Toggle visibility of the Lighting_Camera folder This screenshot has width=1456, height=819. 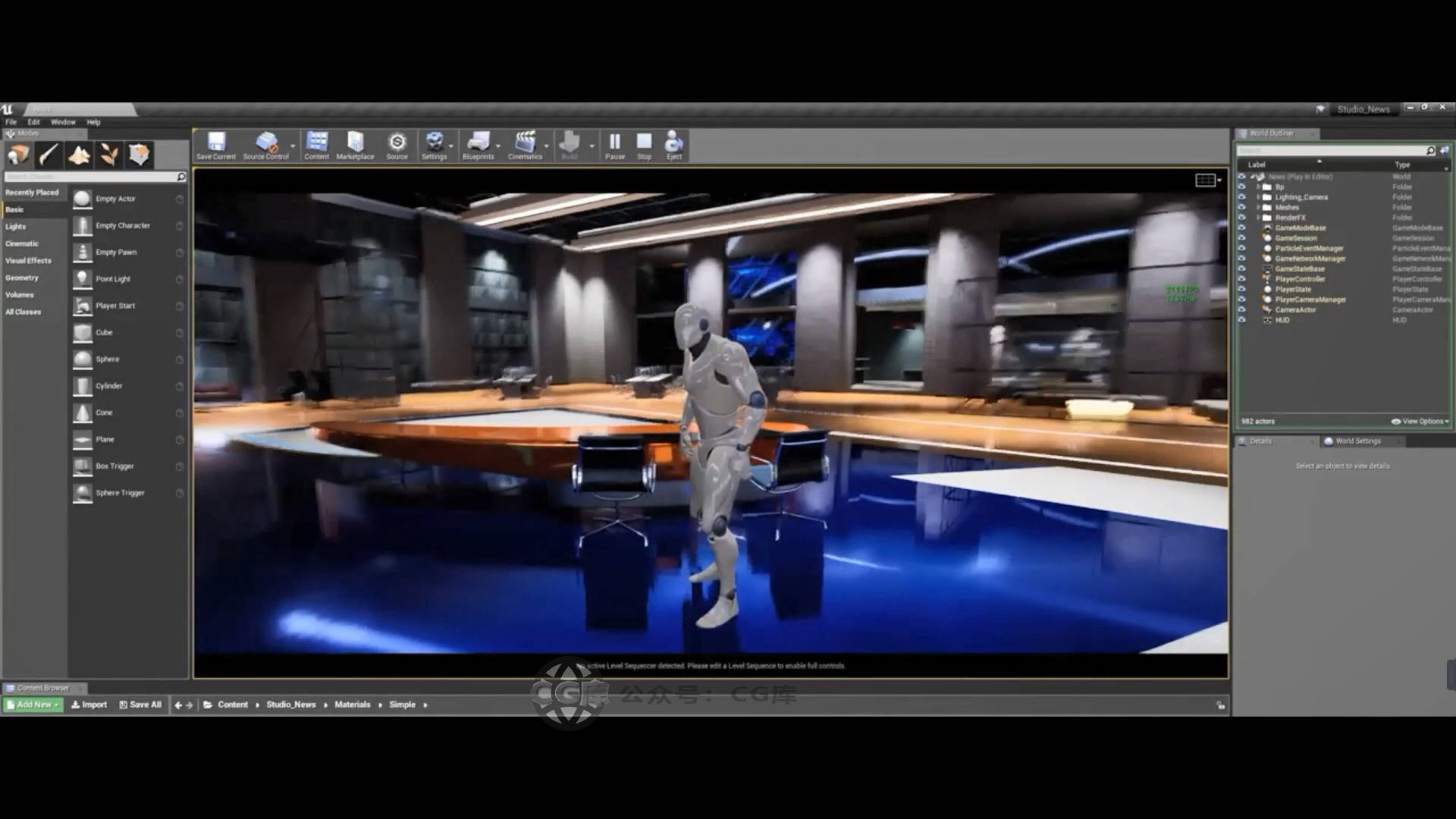[1241, 197]
